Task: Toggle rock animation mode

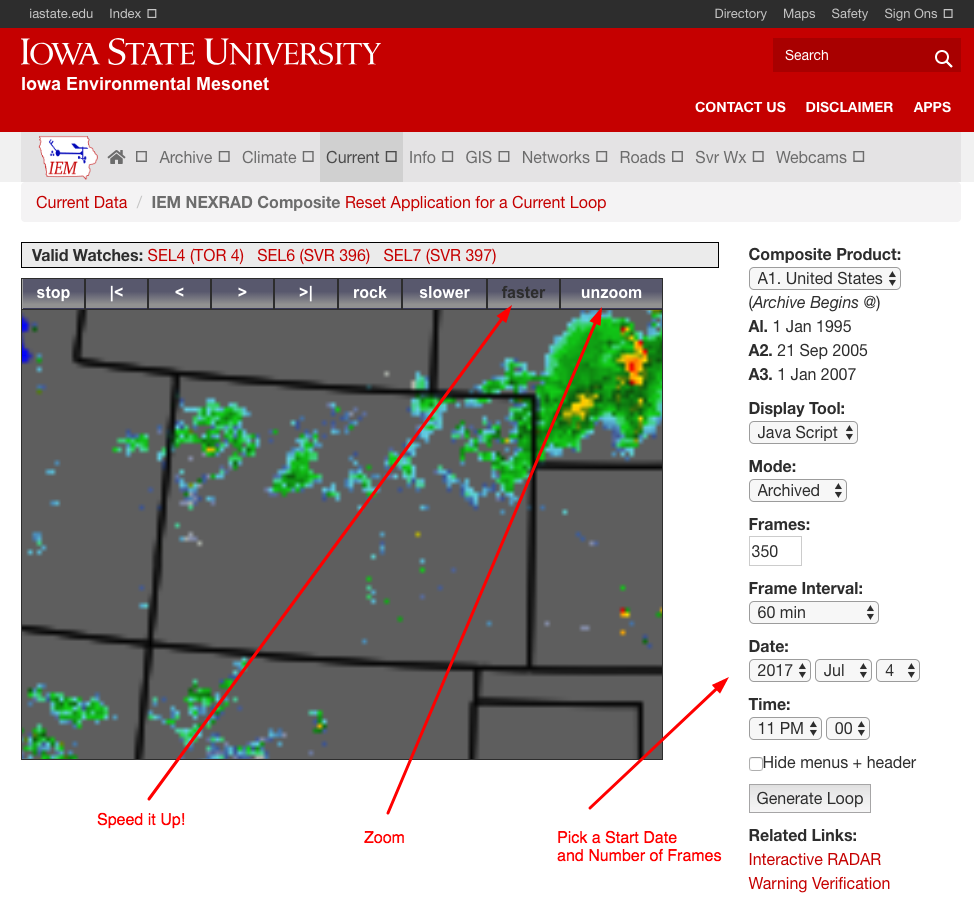Action: coord(370,293)
